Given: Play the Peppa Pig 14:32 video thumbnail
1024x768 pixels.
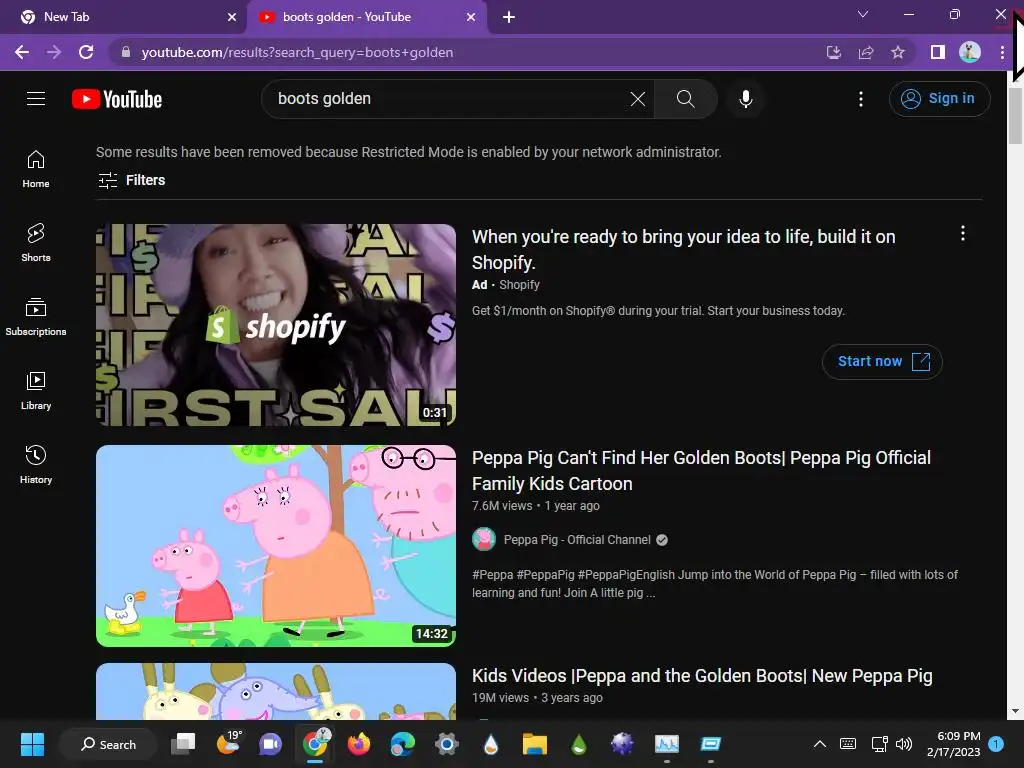Looking at the screenshot, I should pyautogui.click(x=276, y=546).
